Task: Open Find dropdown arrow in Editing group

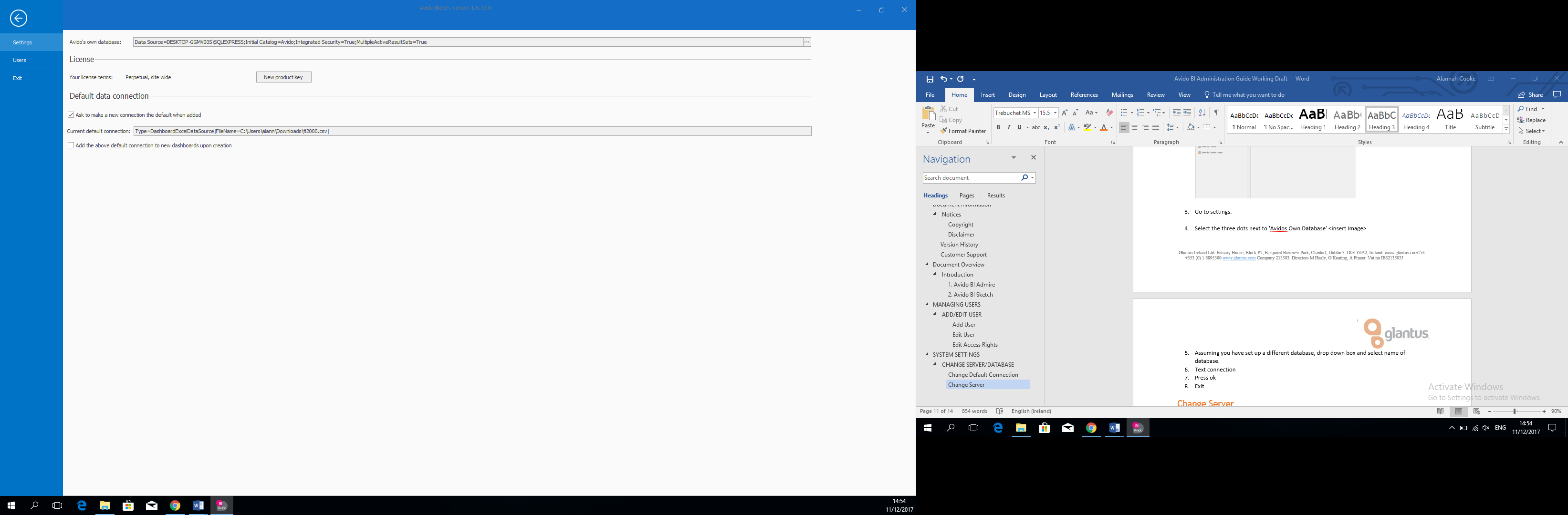Action: tap(1543, 110)
